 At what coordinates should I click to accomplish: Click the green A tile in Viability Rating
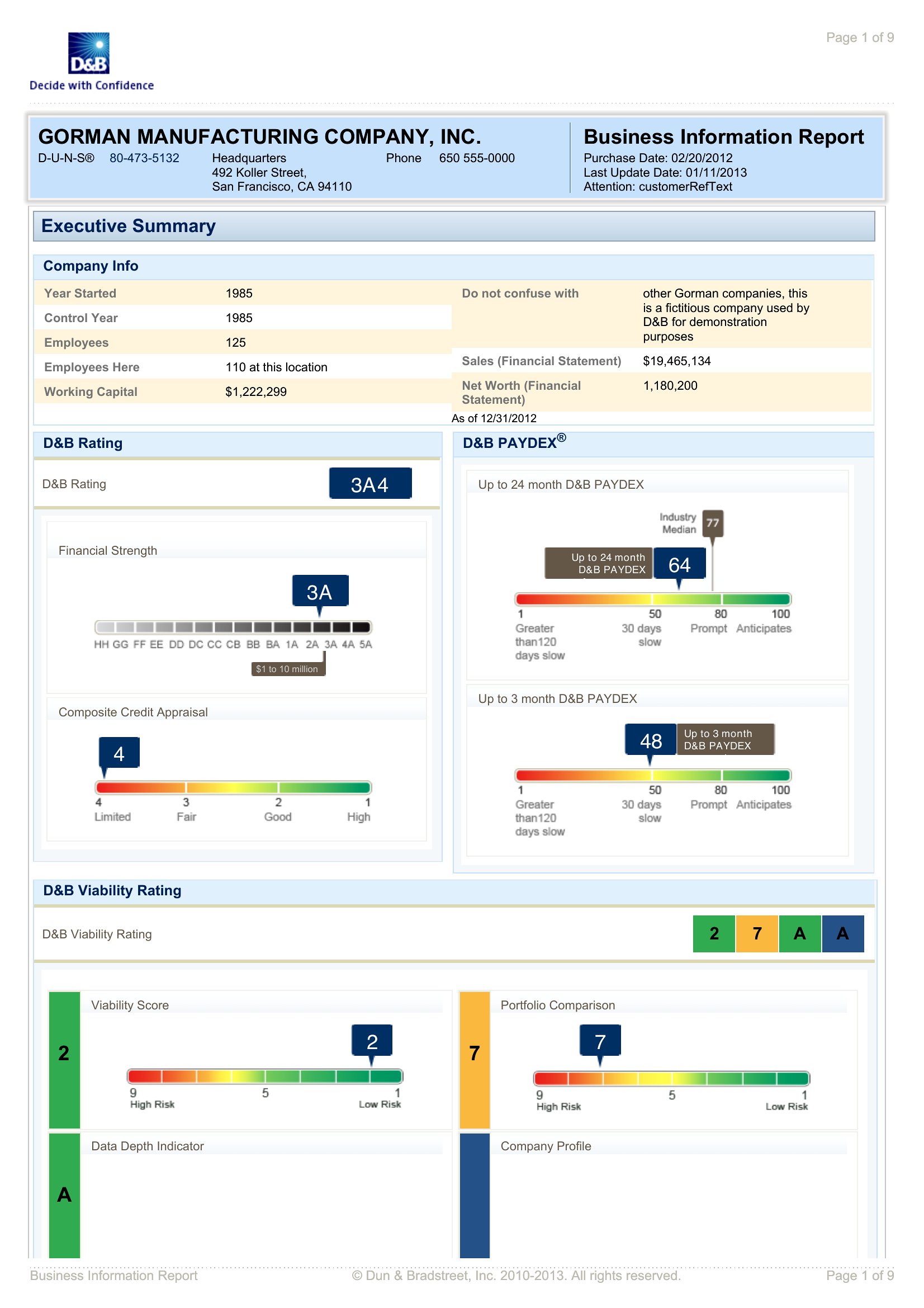pos(800,934)
